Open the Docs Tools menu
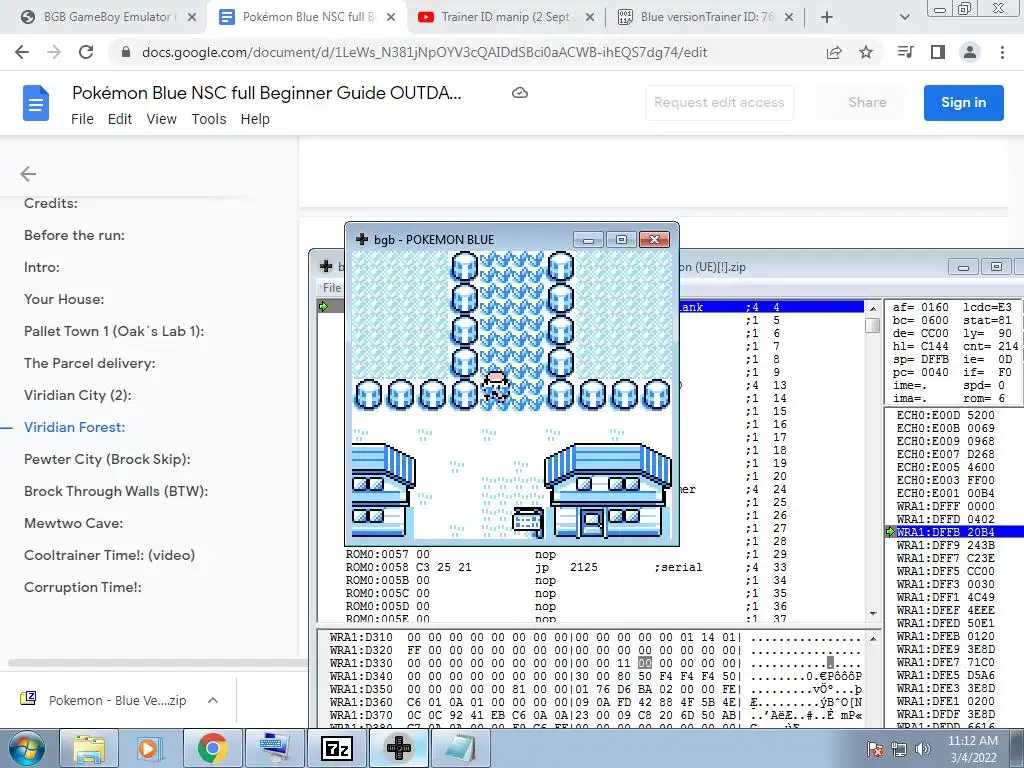This screenshot has width=1024, height=768. (209, 119)
